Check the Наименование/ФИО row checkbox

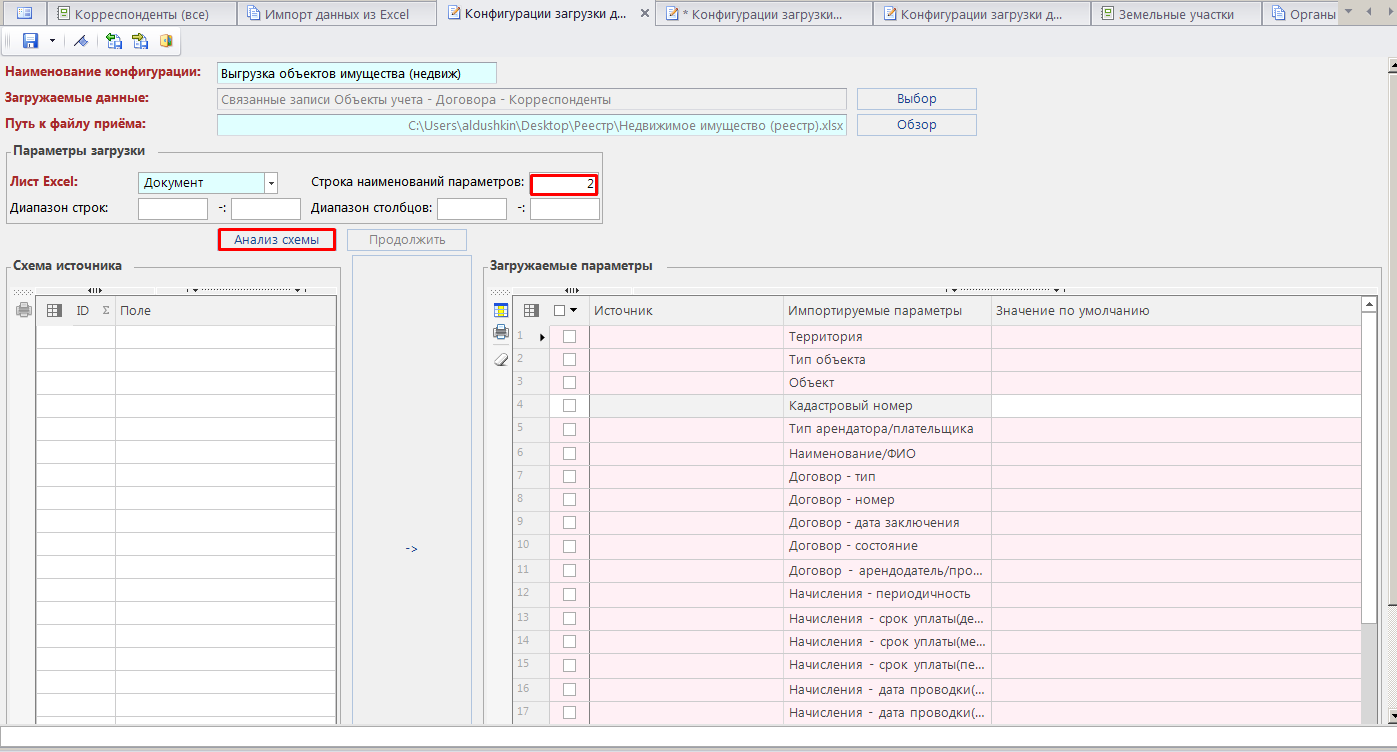pyautogui.click(x=569, y=453)
